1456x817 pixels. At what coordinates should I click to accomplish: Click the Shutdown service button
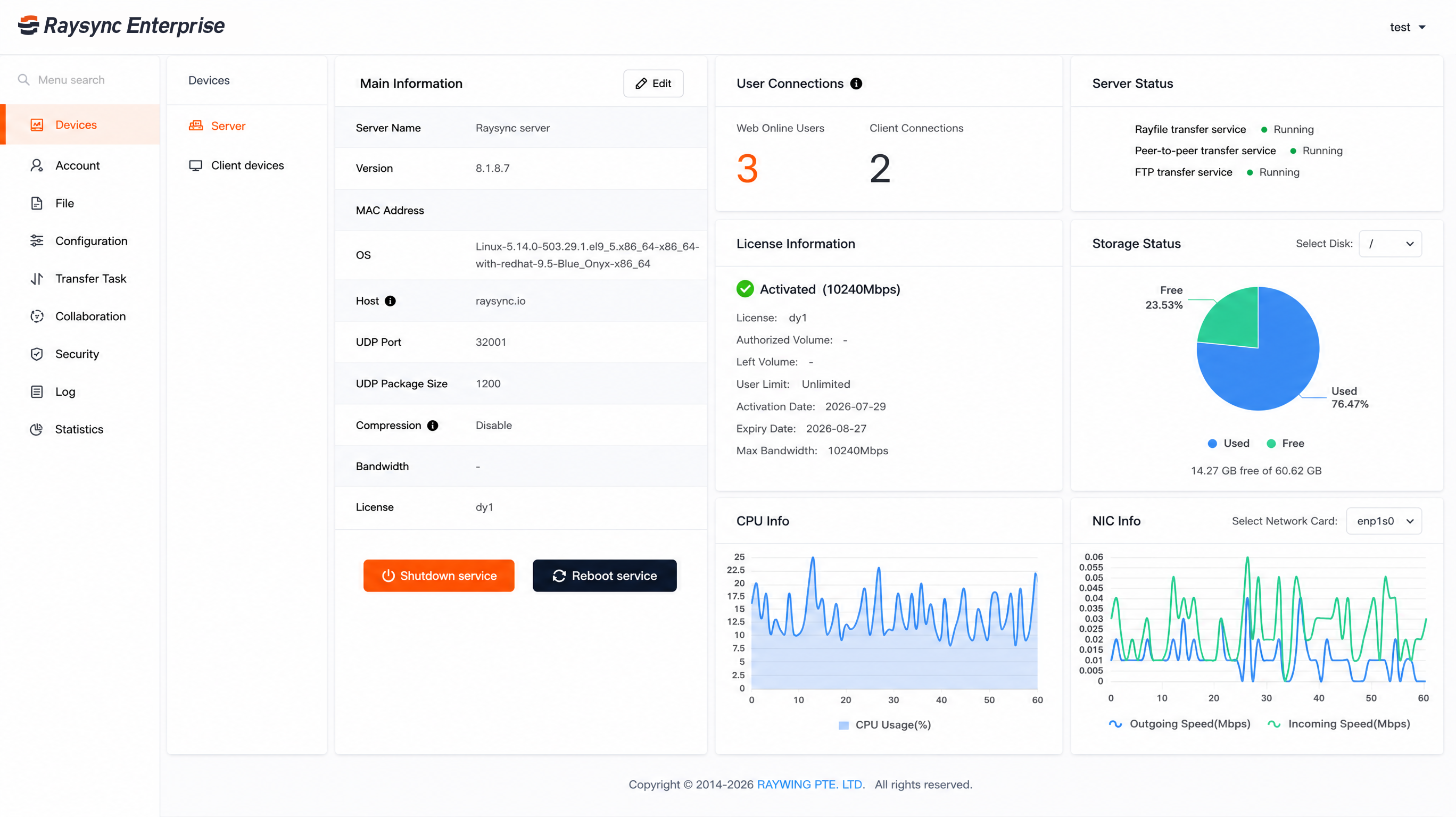pos(439,576)
